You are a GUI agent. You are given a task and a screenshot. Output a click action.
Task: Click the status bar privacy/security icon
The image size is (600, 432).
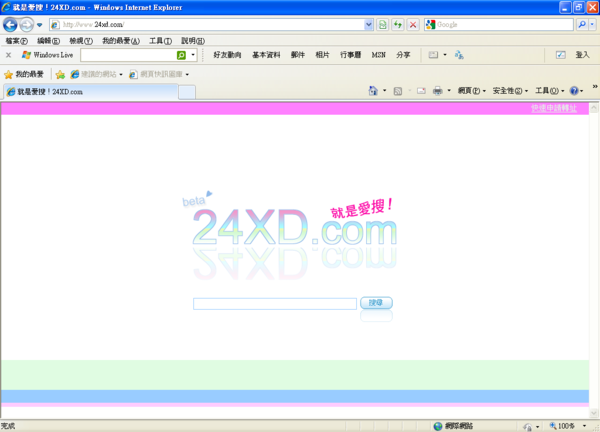pos(528,426)
